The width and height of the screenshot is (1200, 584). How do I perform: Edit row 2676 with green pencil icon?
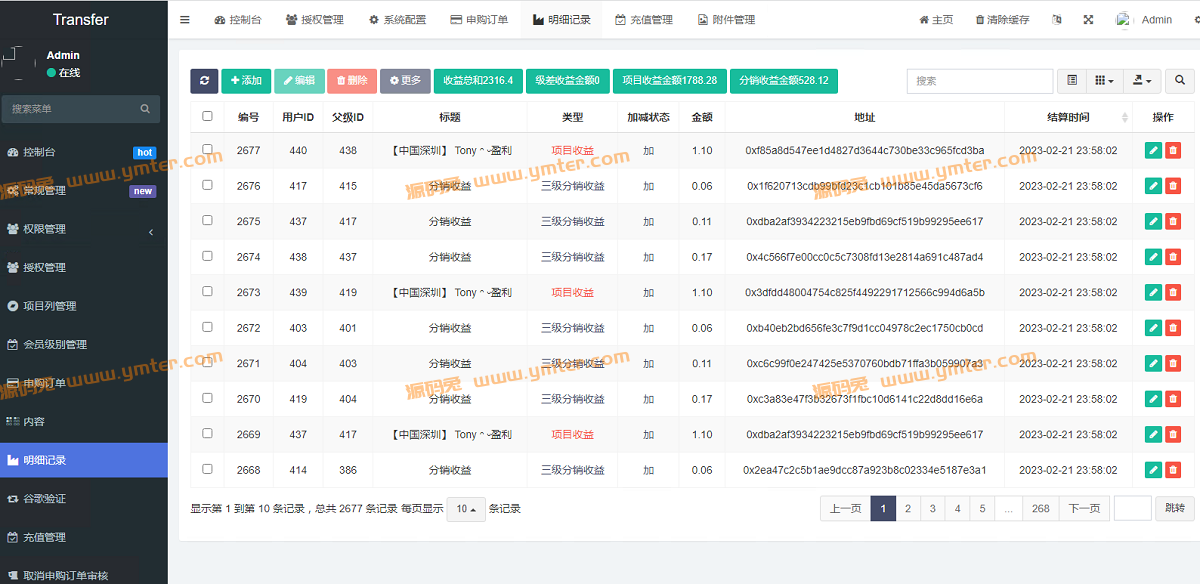1153,186
